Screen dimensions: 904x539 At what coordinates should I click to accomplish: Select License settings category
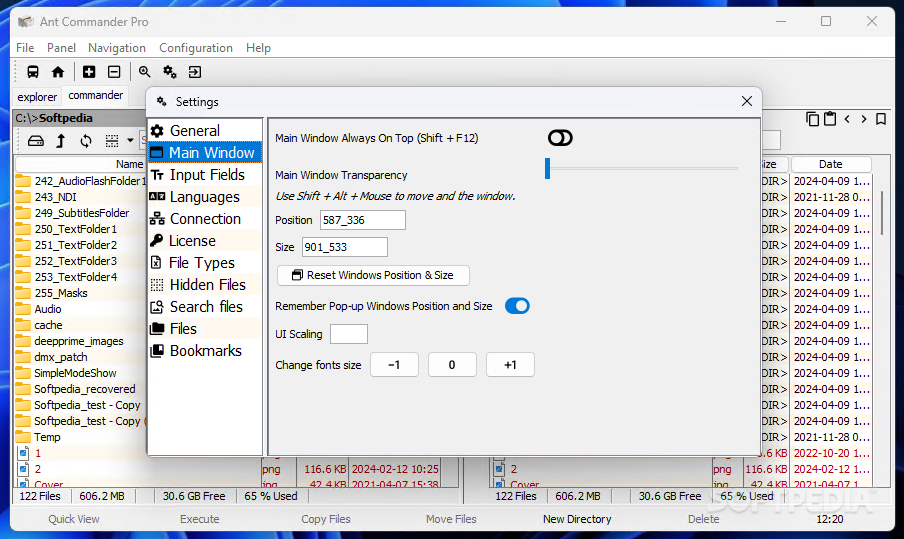click(x=205, y=241)
